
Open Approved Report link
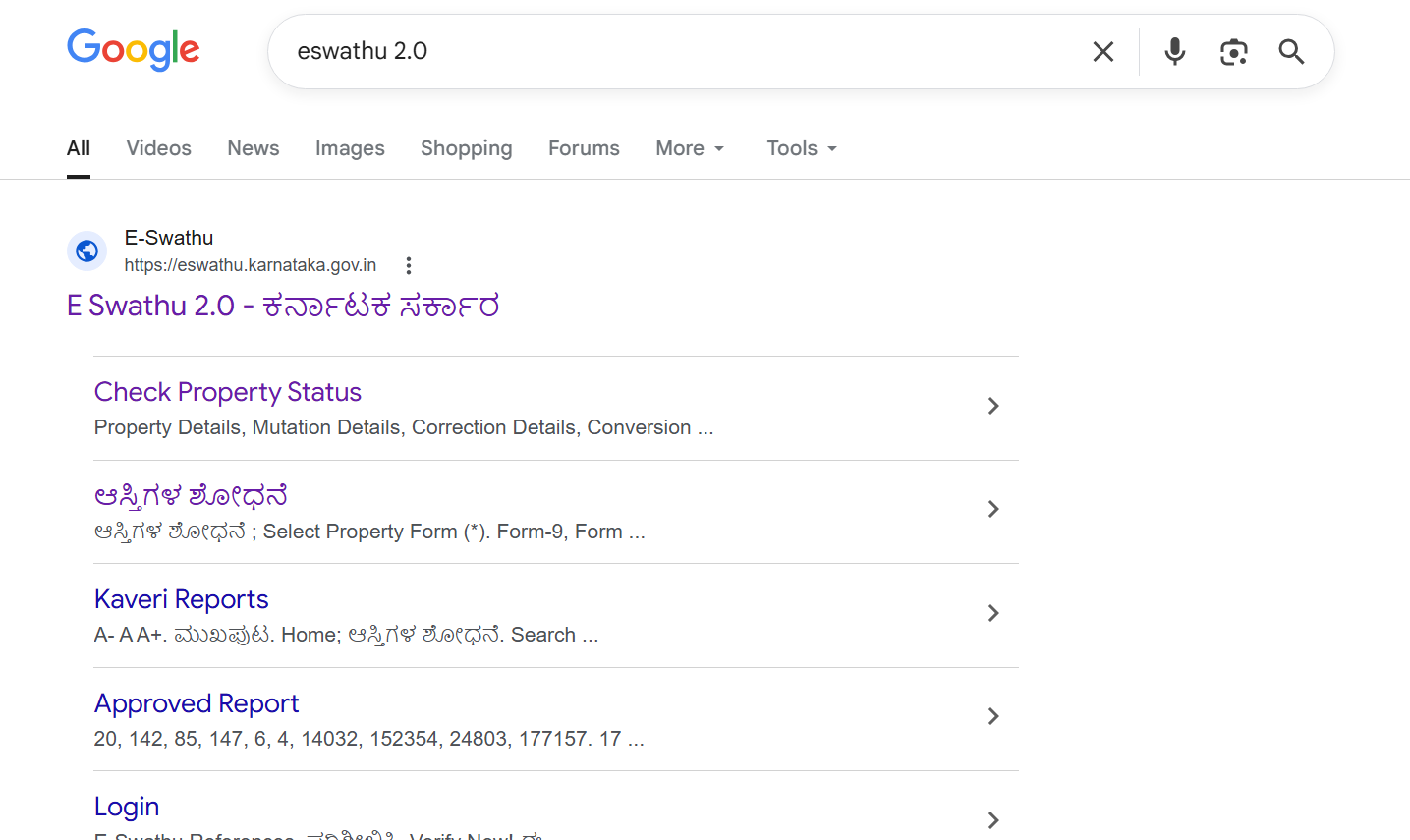tap(197, 703)
